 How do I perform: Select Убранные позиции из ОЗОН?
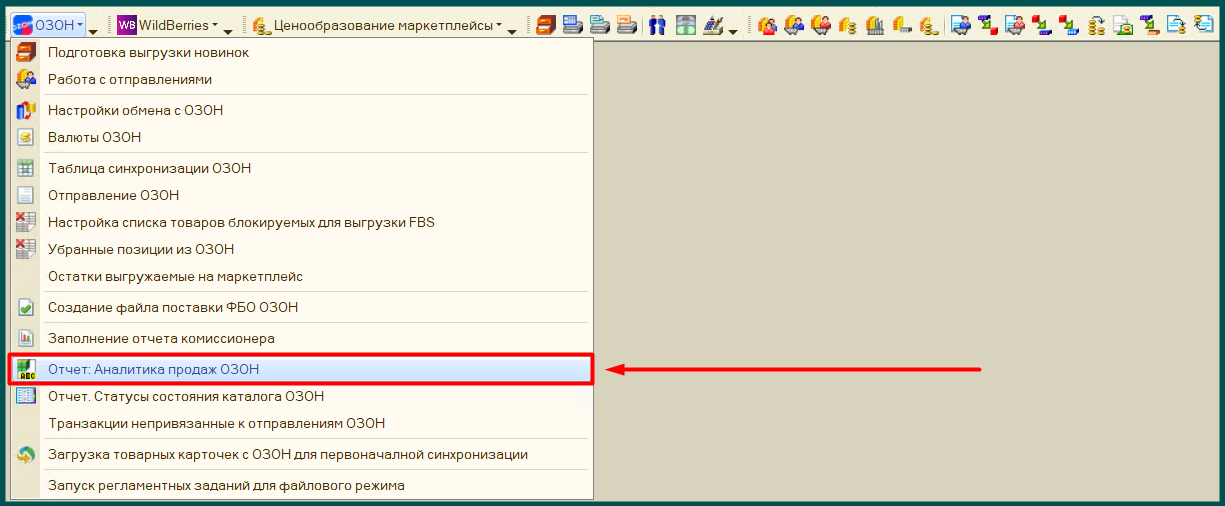tap(301, 249)
